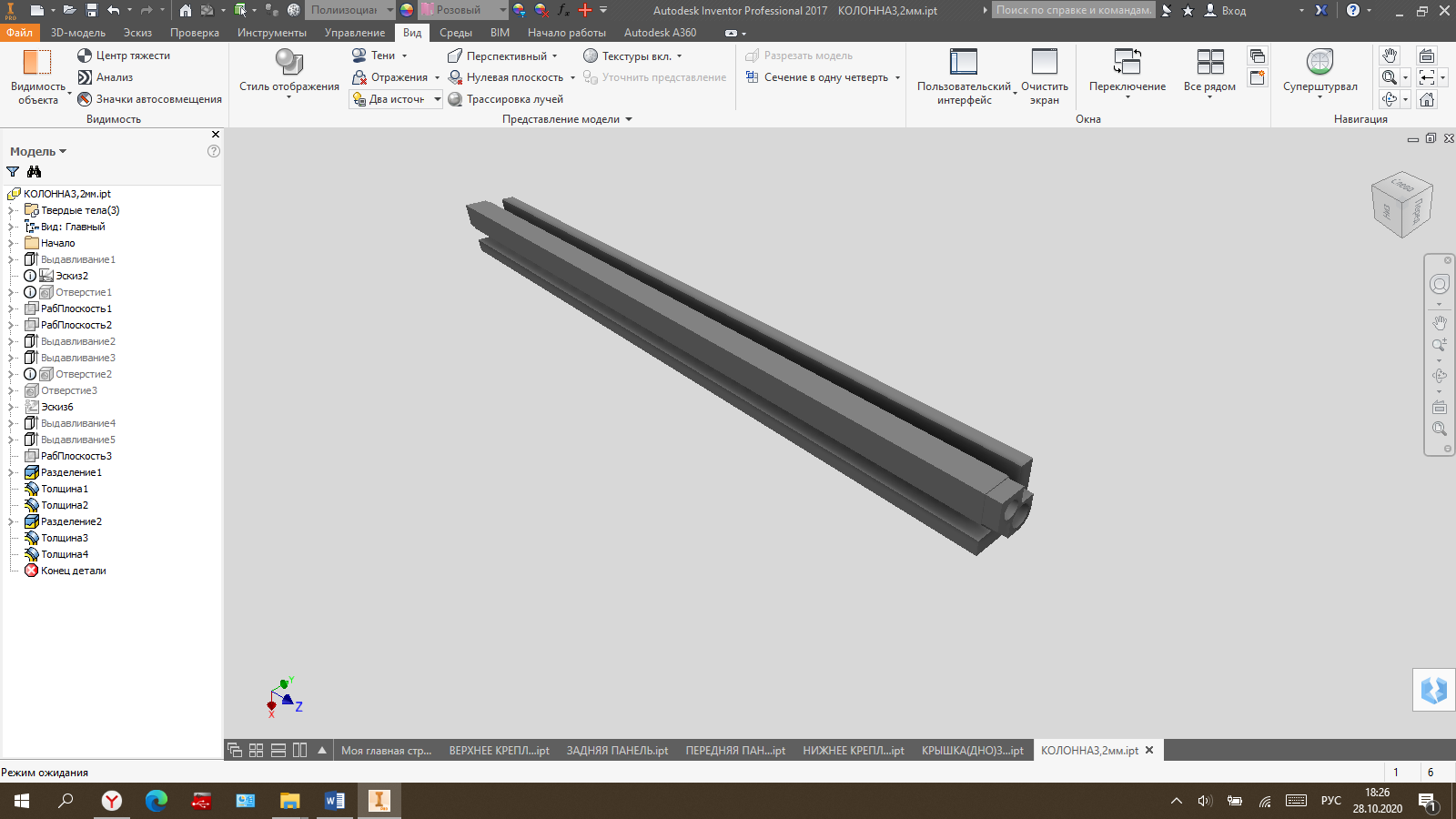Click the ViewCube in the viewport
The width and height of the screenshot is (1456, 819).
point(1401,205)
